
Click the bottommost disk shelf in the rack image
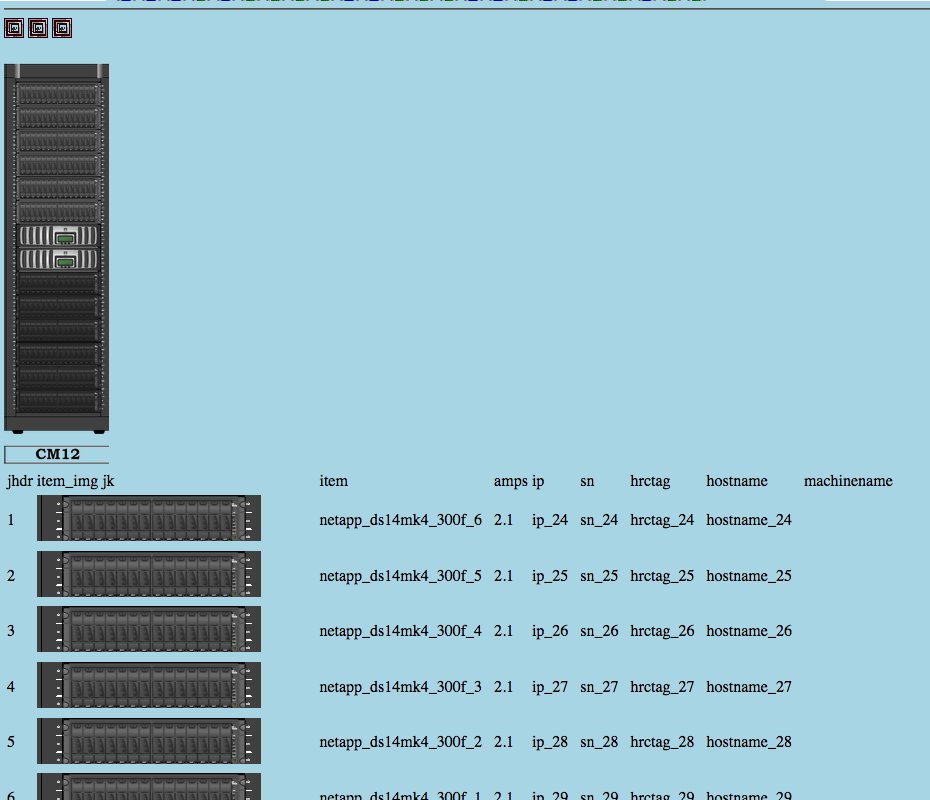[58, 401]
